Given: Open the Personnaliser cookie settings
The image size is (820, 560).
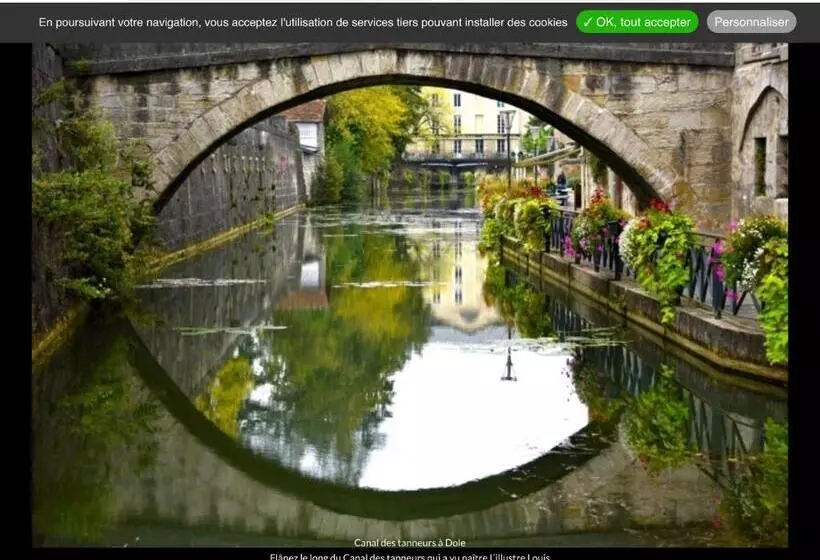Looking at the screenshot, I should [751, 22].
